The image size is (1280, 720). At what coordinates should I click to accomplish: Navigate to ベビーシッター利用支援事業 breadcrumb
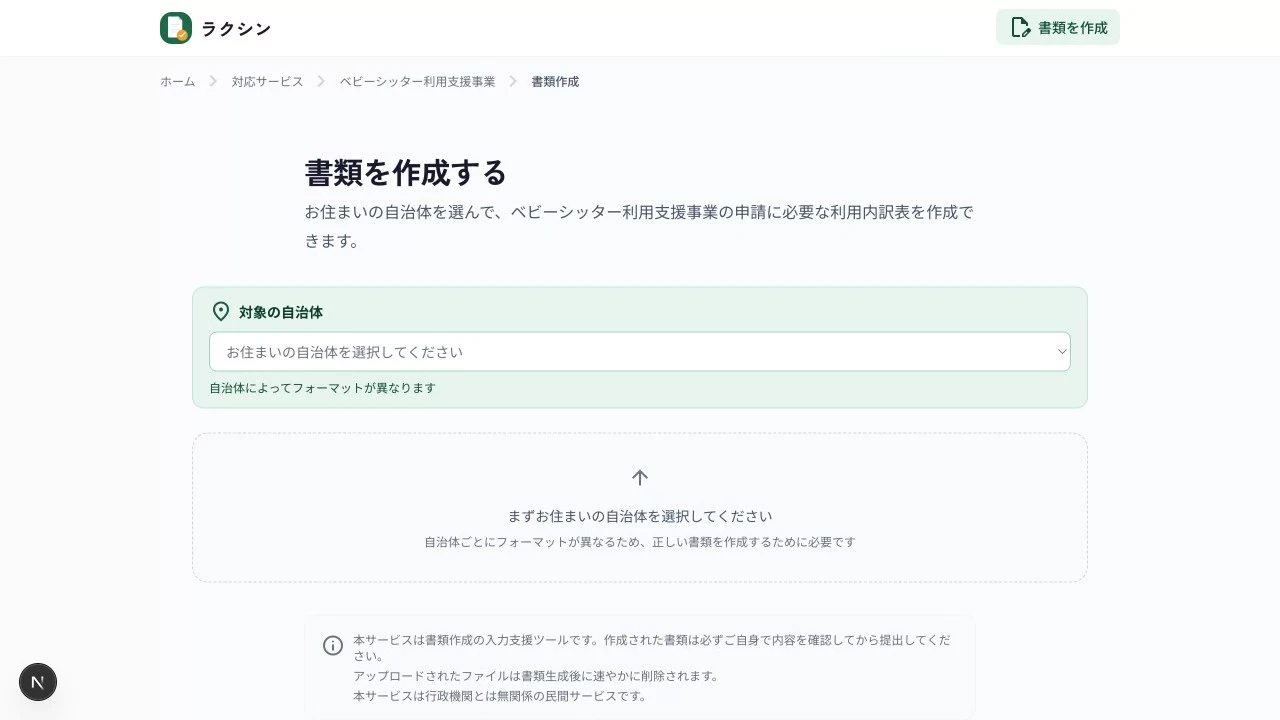tap(417, 82)
